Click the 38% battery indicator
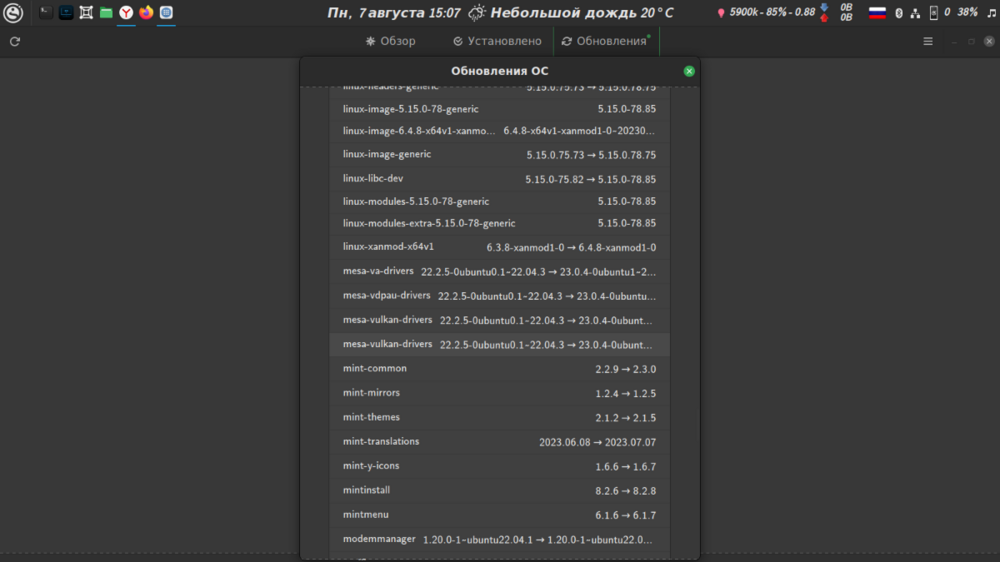Viewport: 1000px width, 562px height. point(967,12)
